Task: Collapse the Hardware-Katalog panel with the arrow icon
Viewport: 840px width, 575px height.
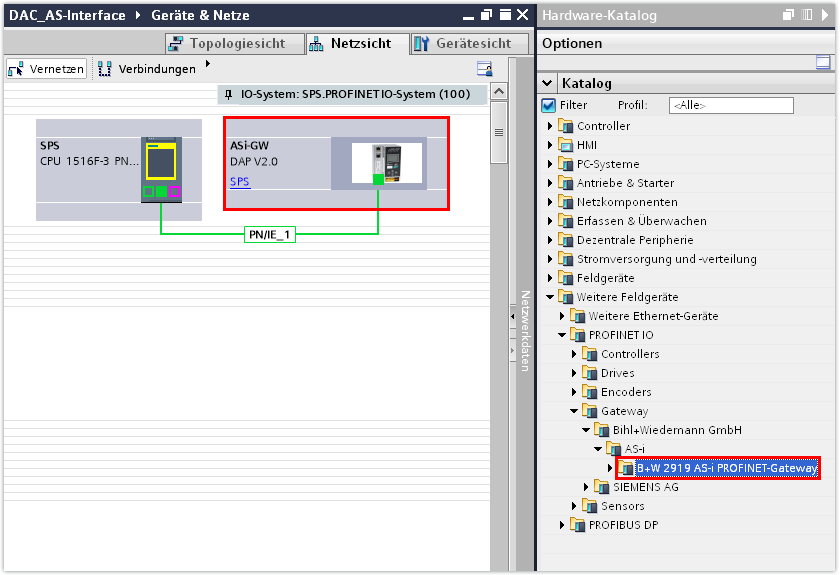Action: tap(827, 15)
